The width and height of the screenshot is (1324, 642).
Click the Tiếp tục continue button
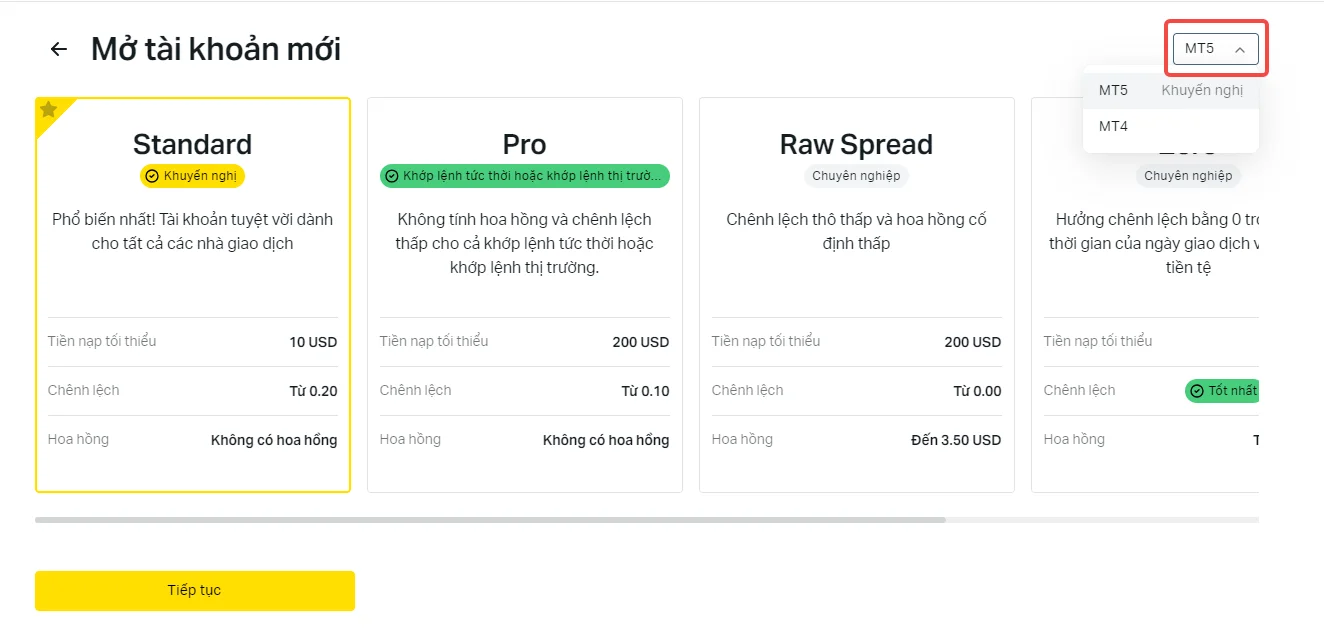195,591
